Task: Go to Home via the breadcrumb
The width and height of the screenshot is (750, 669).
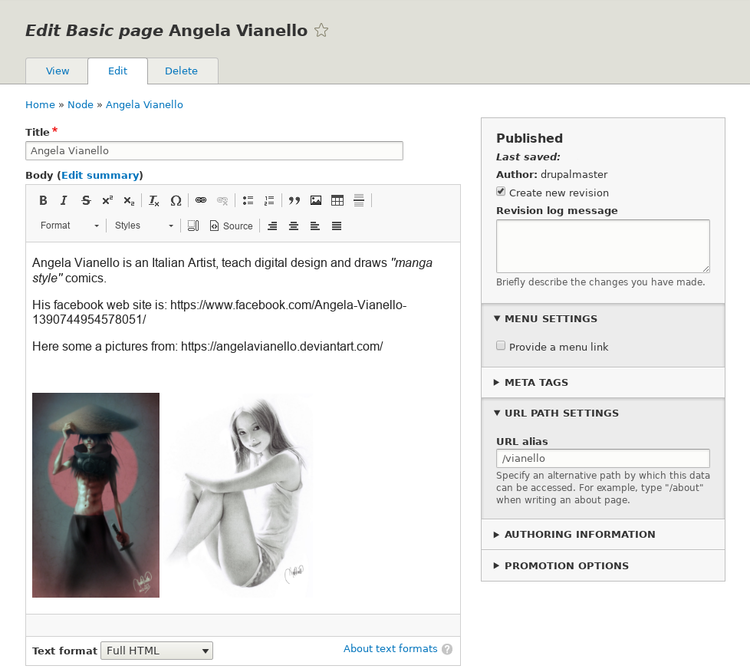Action: point(40,104)
